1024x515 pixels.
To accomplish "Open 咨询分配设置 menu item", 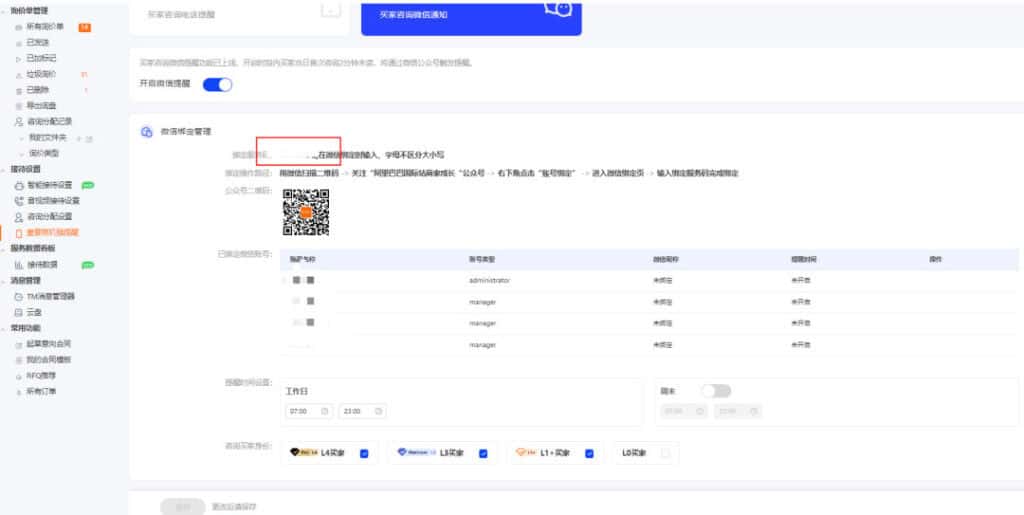I will click(x=50, y=216).
